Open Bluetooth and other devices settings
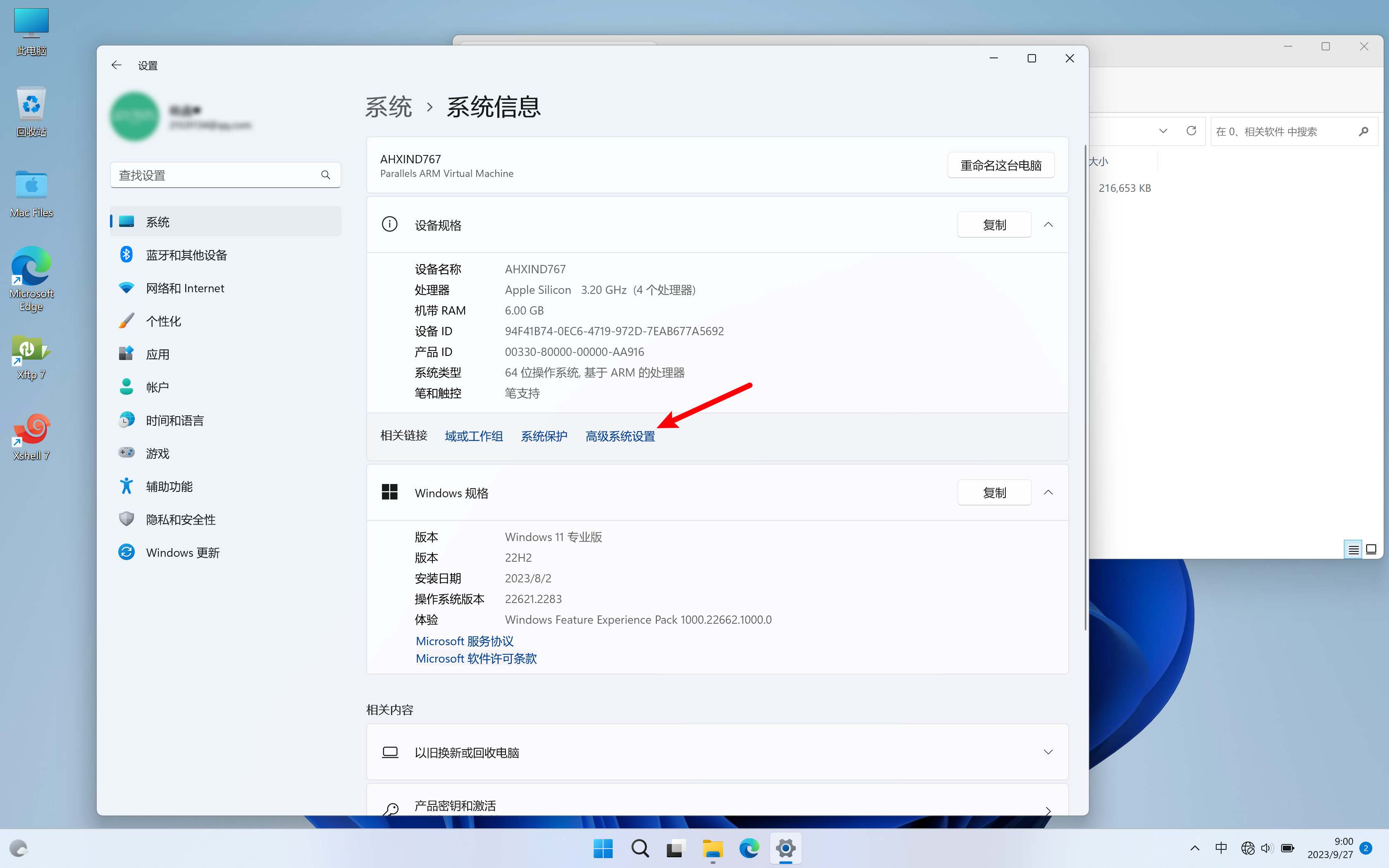1389x868 pixels. click(x=186, y=255)
